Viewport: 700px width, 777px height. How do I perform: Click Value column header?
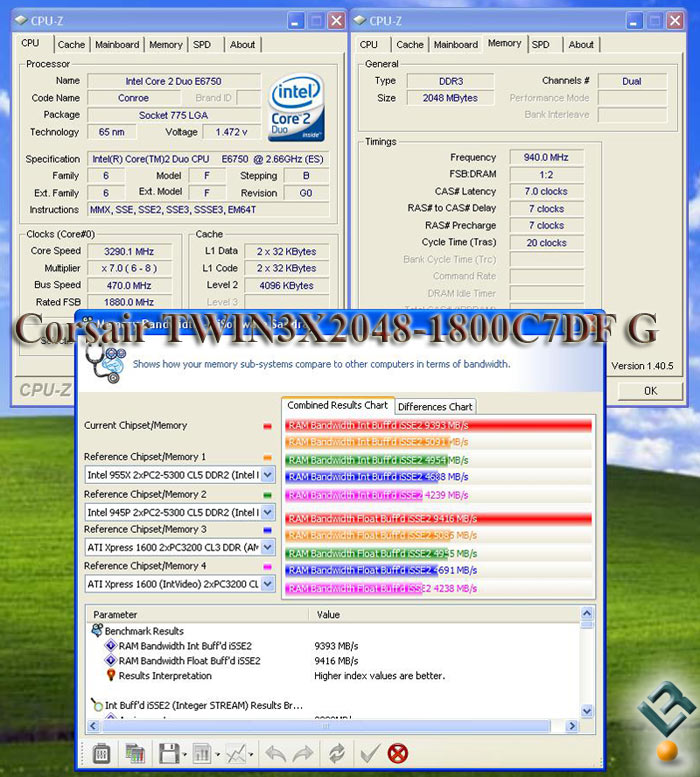(444, 614)
